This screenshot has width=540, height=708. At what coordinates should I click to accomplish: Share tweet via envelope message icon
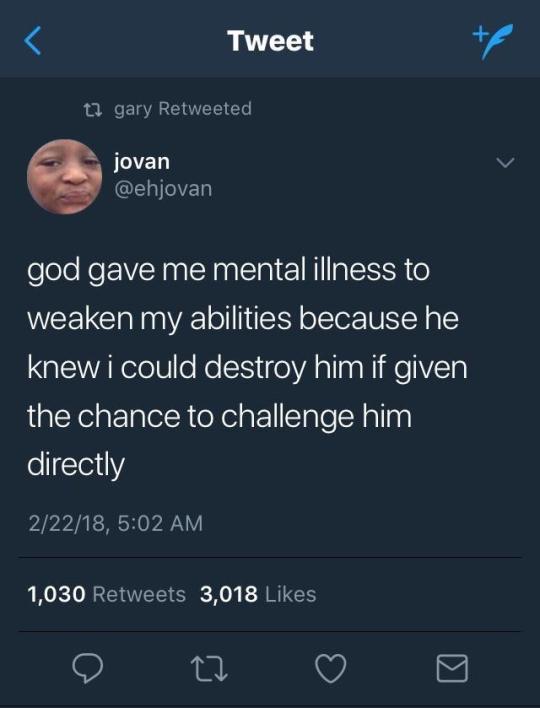pos(452,668)
